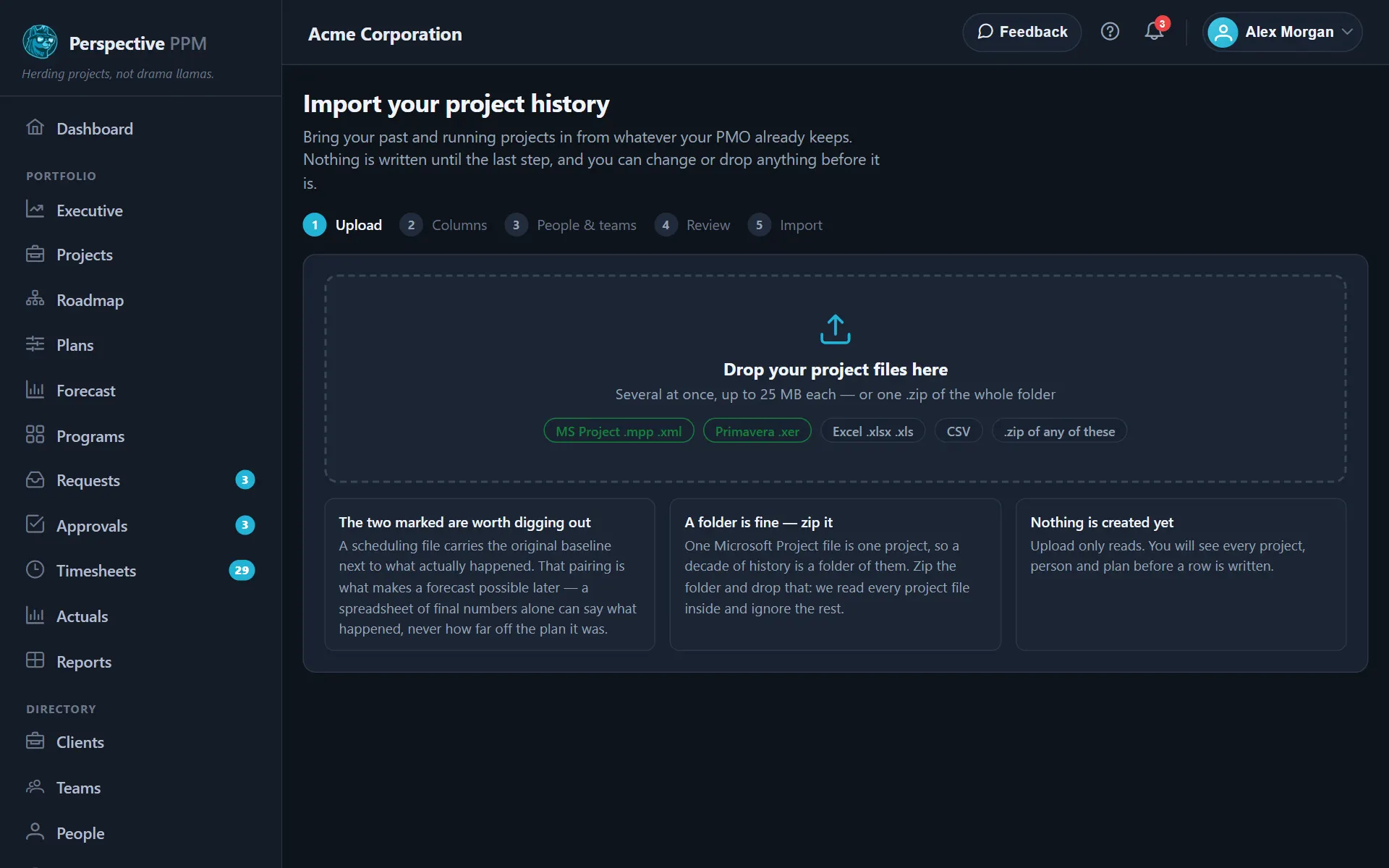Click the Excel .xlsx .xls chip
The width and height of the screenshot is (1389, 868).
click(x=872, y=431)
